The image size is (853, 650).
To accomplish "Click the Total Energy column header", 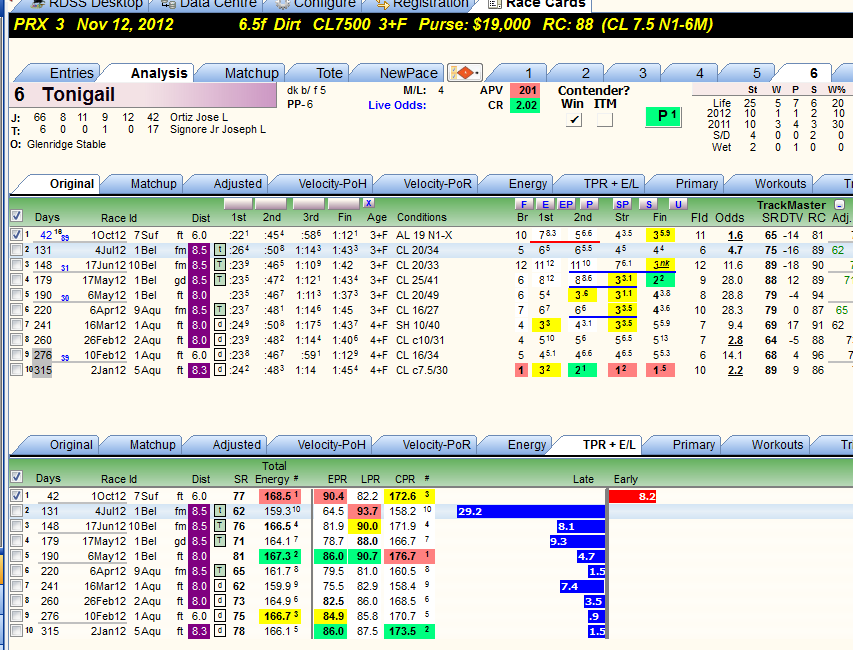I will click(274, 473).
